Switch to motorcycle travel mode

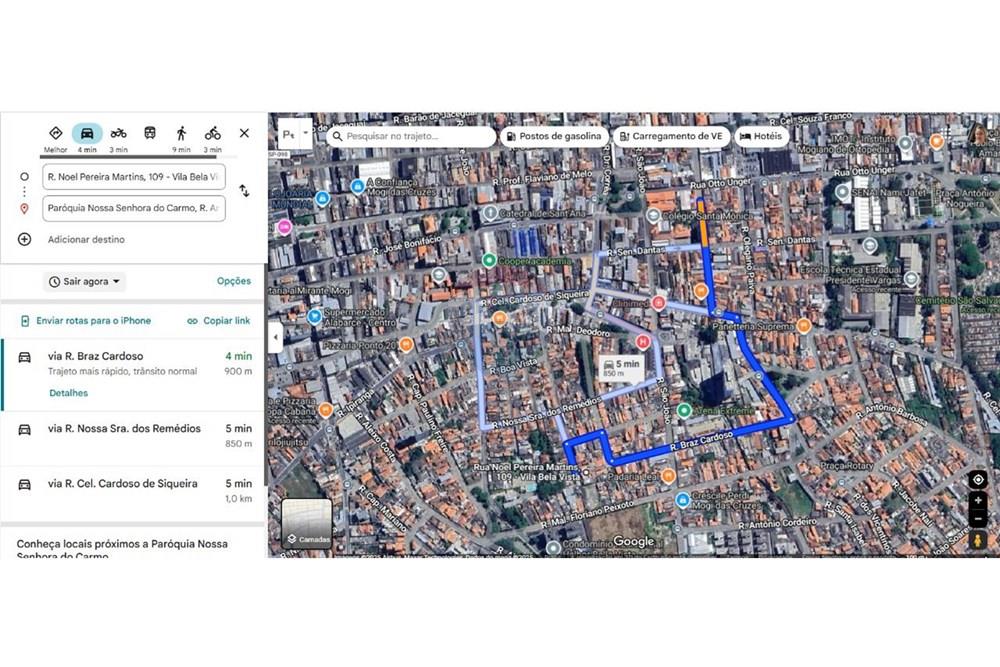coord(118,133)
